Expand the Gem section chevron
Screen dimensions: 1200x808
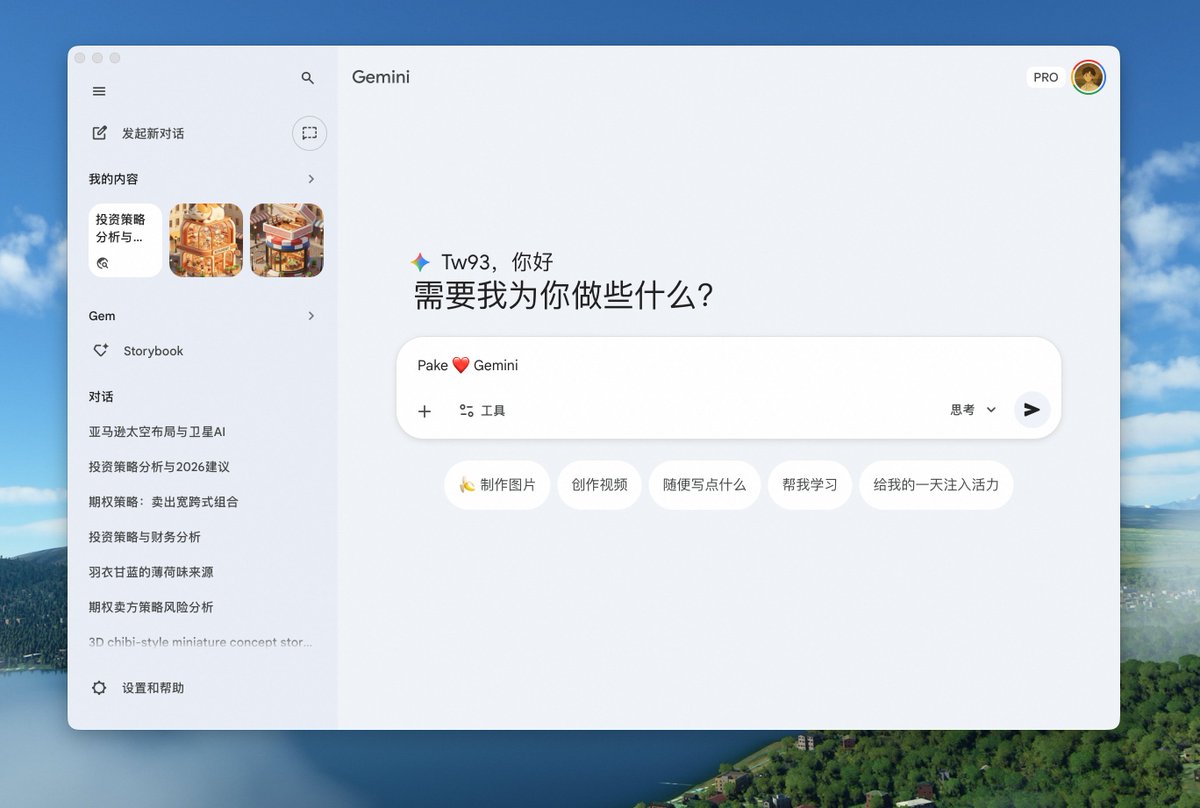[311, 315]
